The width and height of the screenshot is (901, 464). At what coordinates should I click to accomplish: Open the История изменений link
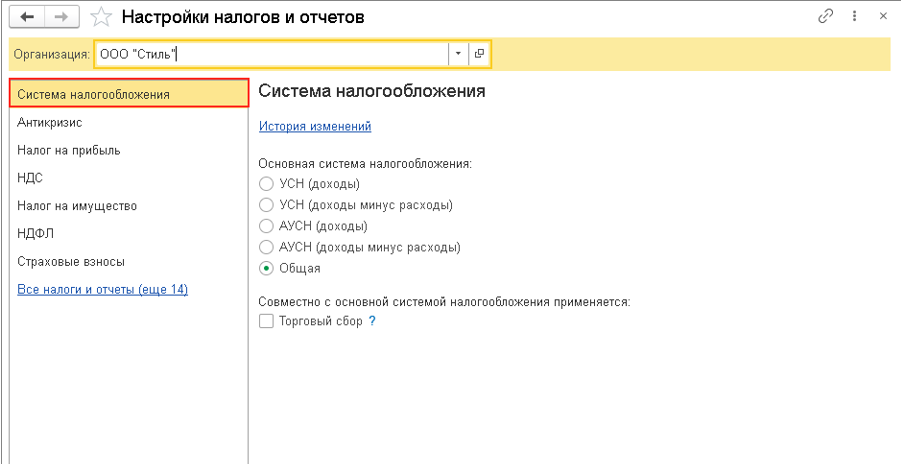315,126
